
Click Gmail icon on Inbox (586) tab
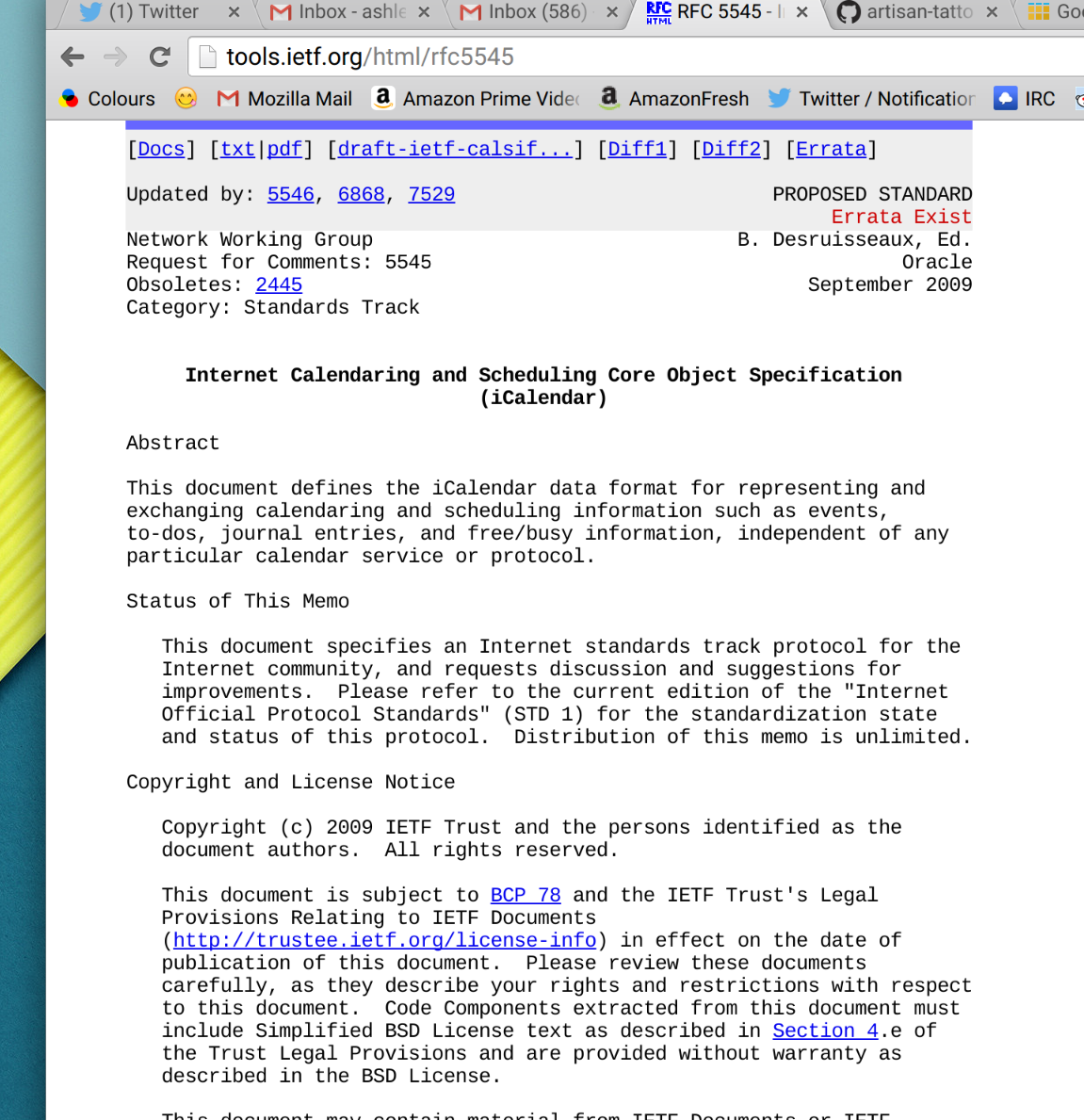coord(470,12)
